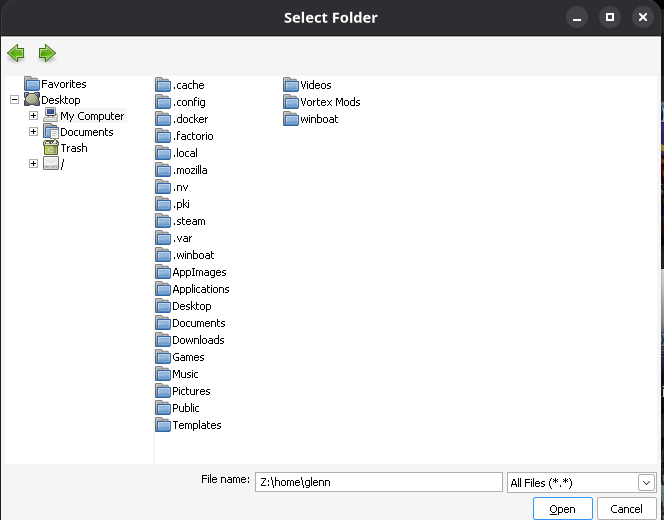Select the winboat folder in second column
Image resolution: width=664 pixels, height=520 pixels.
(x=318, y=119)
